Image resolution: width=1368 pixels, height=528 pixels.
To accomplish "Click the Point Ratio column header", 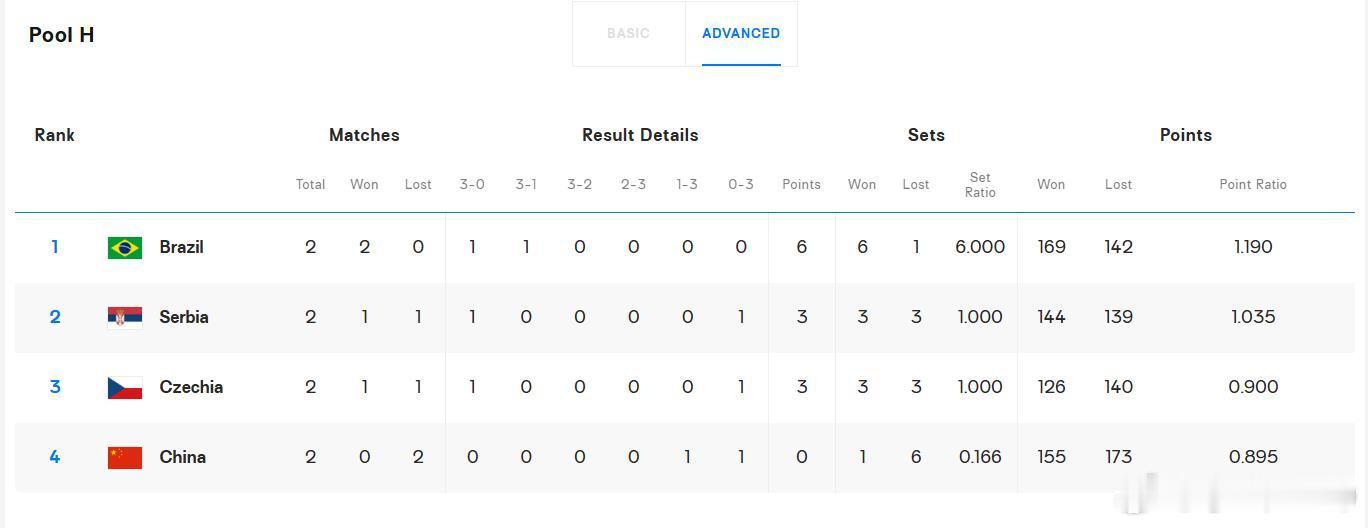I will point(1253,184).
